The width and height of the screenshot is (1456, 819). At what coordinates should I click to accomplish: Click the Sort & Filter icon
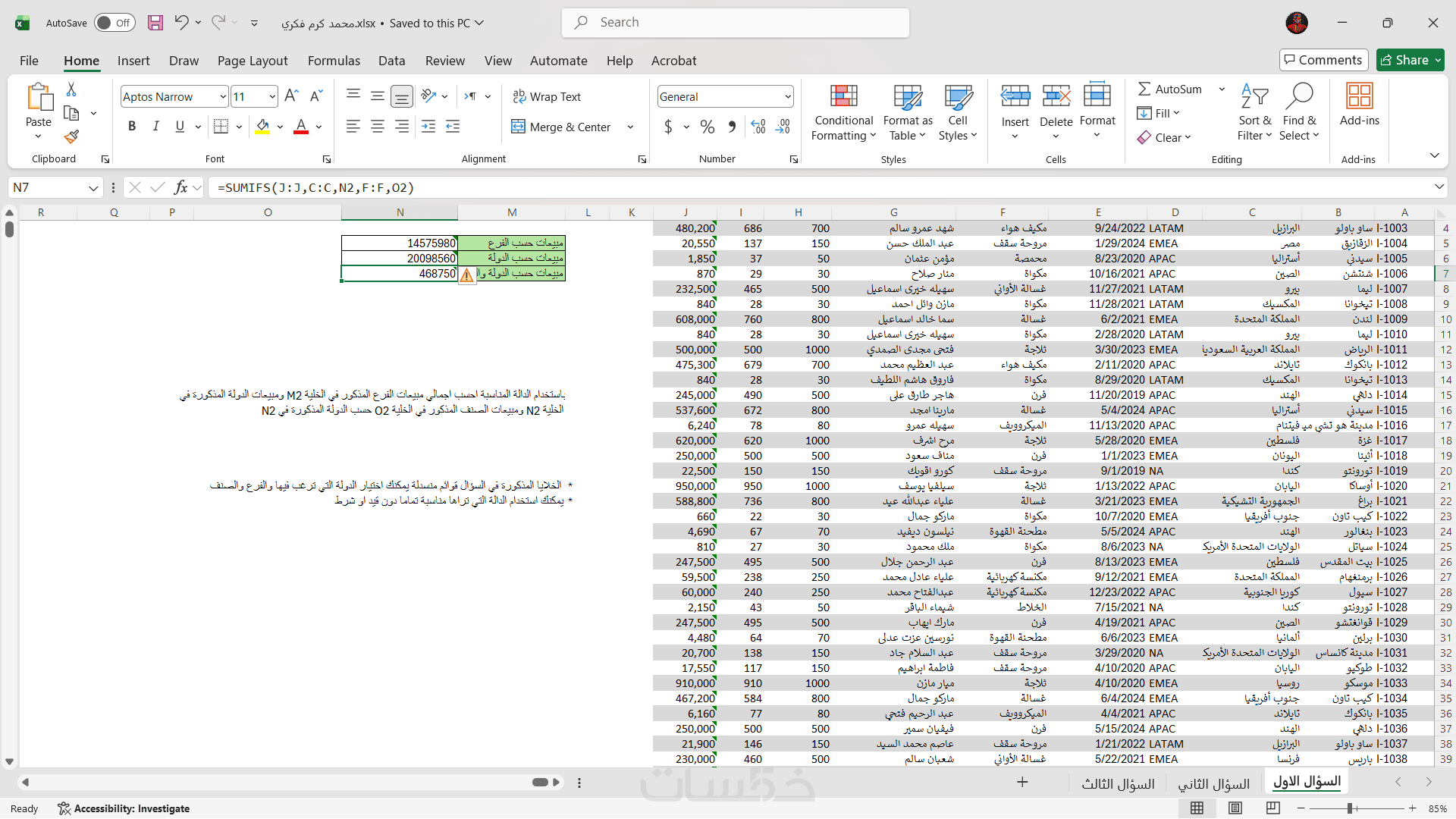click(x=1254, y=97)
